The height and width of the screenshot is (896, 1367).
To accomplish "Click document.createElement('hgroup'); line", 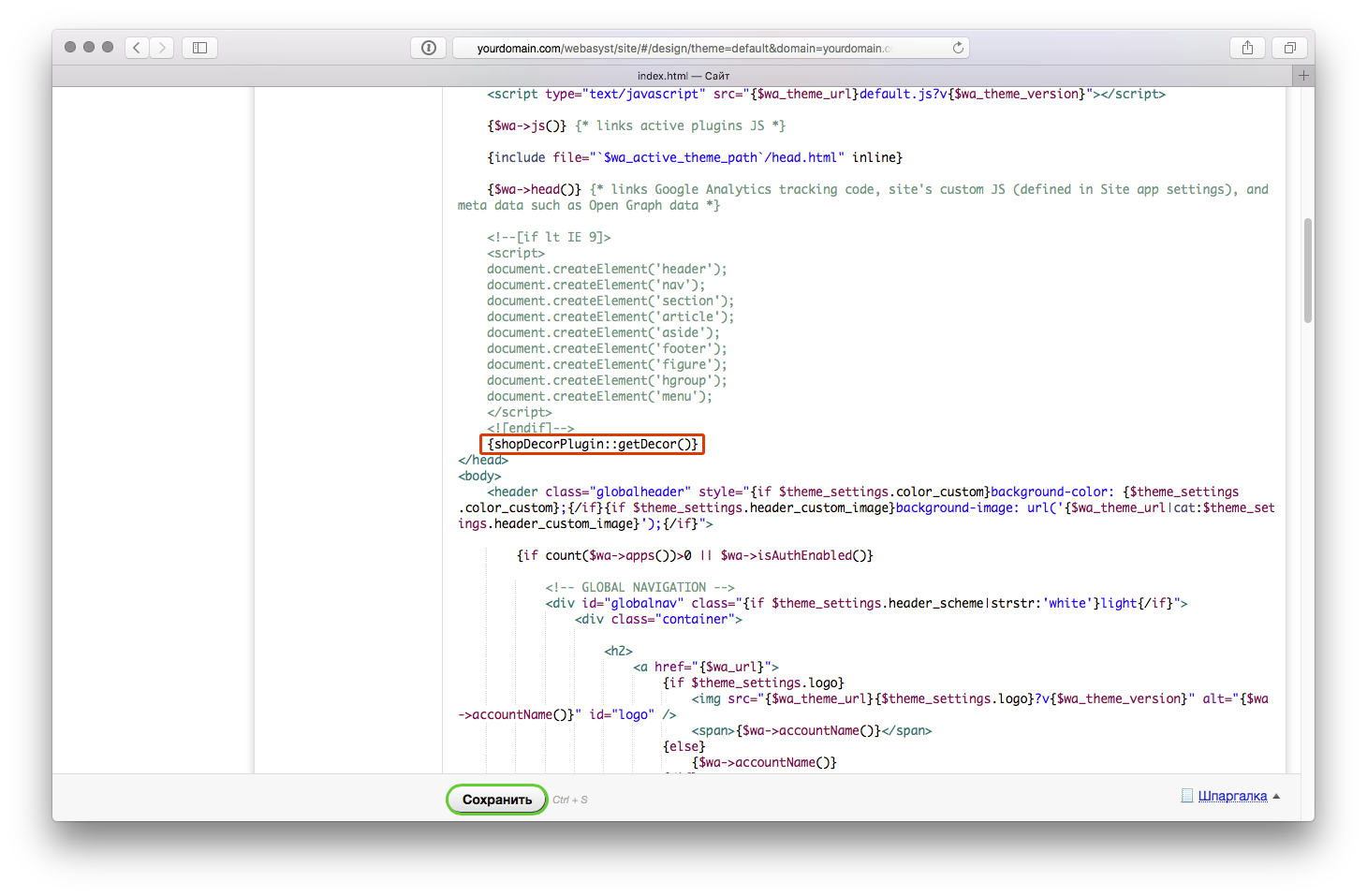I will [x=607, y=380].
